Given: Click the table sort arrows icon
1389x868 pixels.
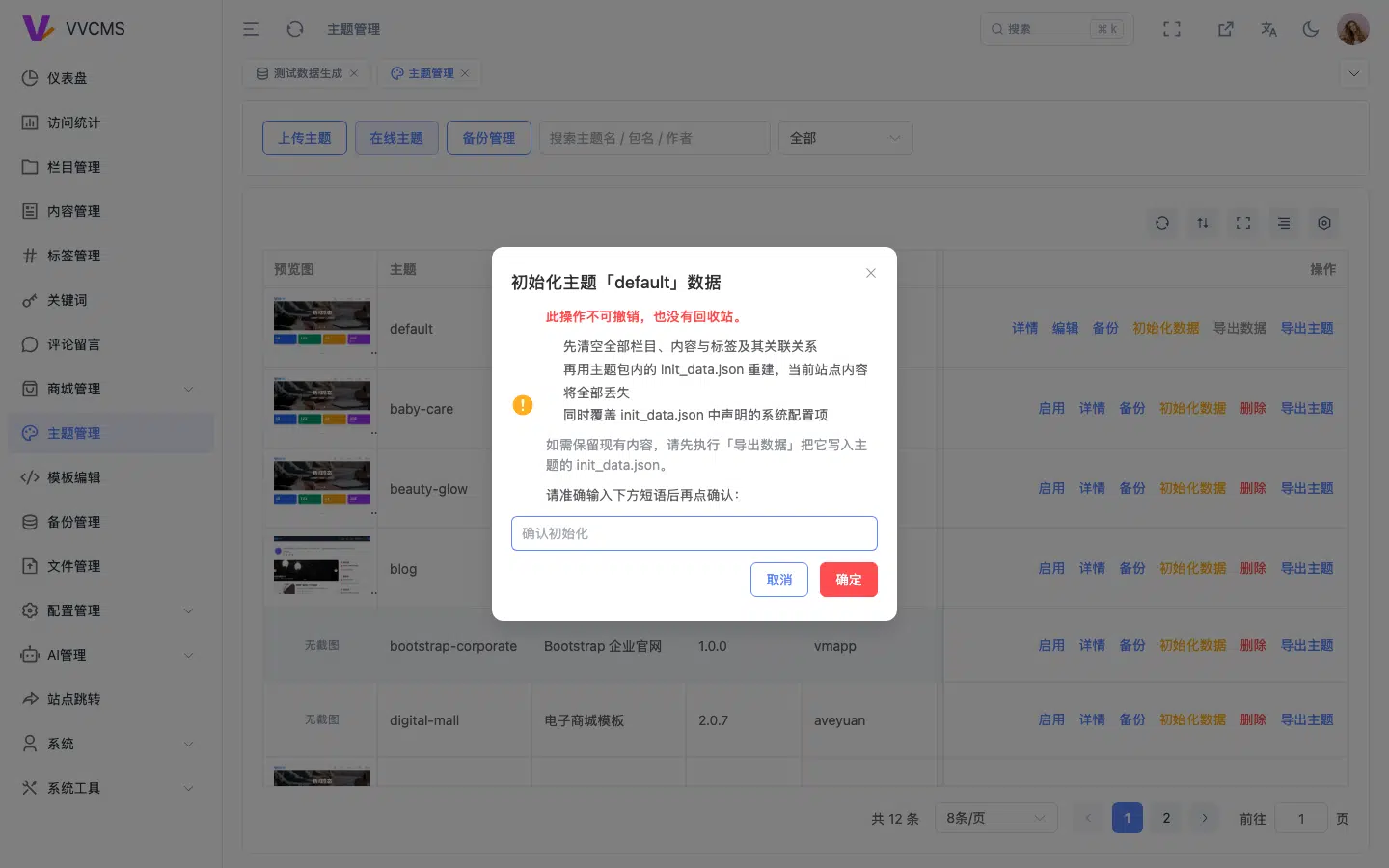Looking at the screenshot, I should pos(1203,223).
